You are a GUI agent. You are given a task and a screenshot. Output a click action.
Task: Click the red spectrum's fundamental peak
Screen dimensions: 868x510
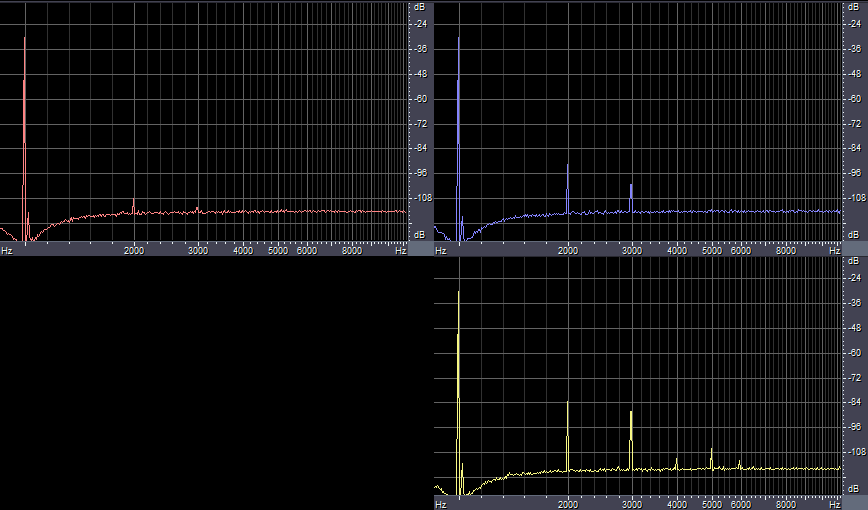click(x=24, y=138)
